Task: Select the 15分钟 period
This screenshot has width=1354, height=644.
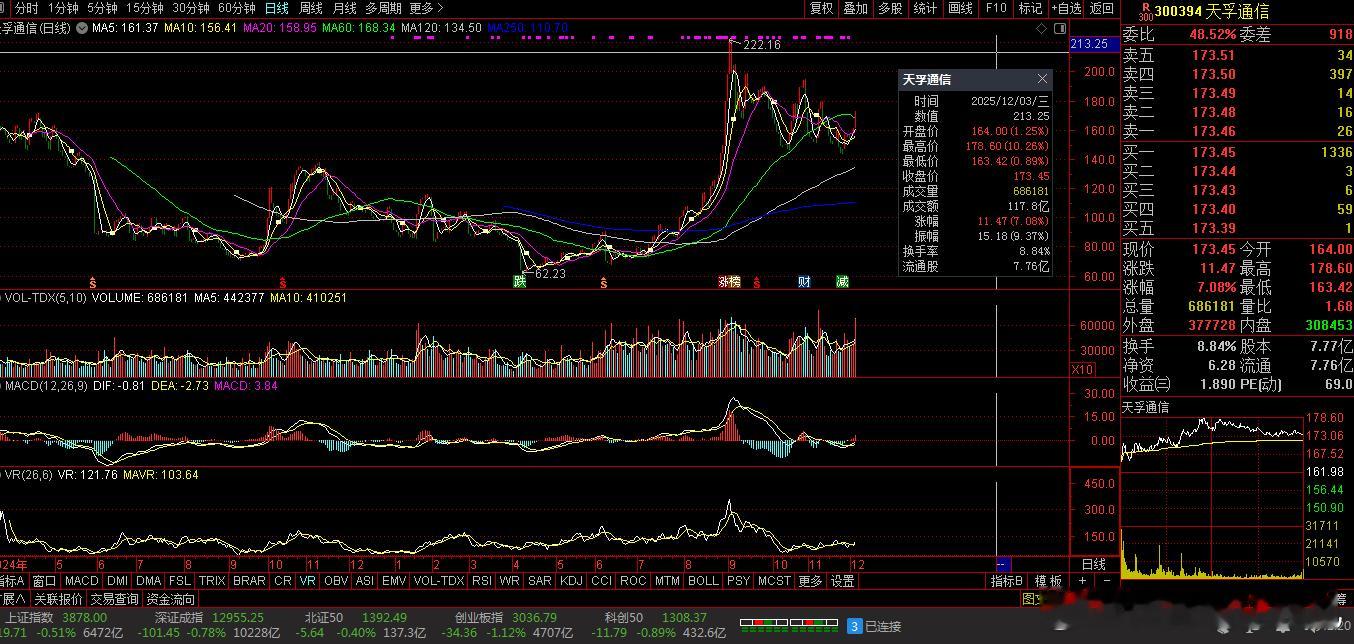Action: pos(144,8)
